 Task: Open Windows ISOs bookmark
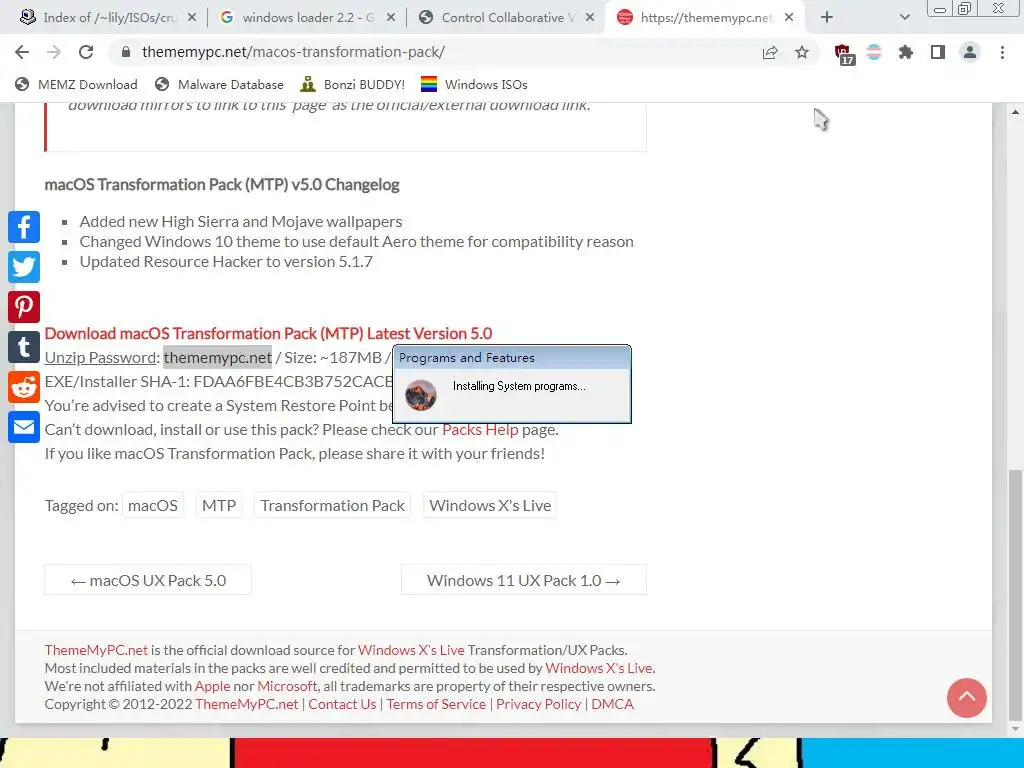[x=474, y=84]
